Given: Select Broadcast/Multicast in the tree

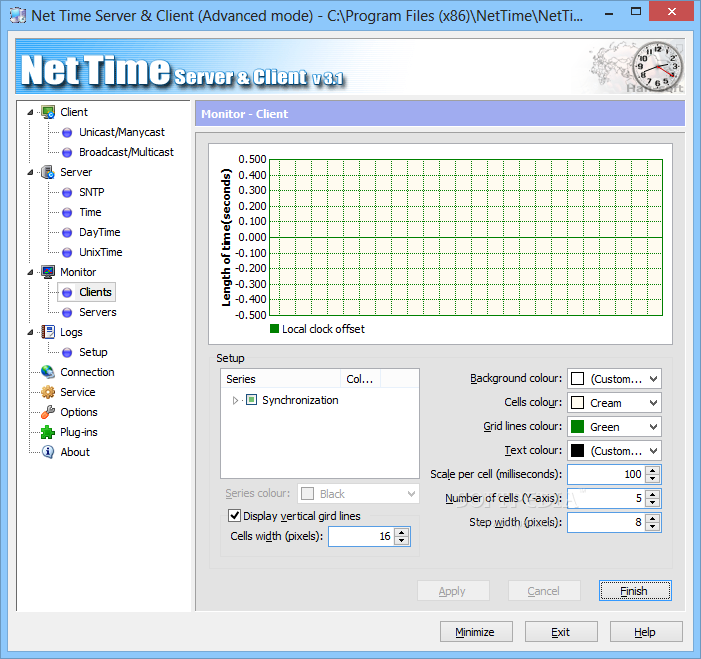Looking at the screenshot, I should pyautogui.click(x=126, y=152).
